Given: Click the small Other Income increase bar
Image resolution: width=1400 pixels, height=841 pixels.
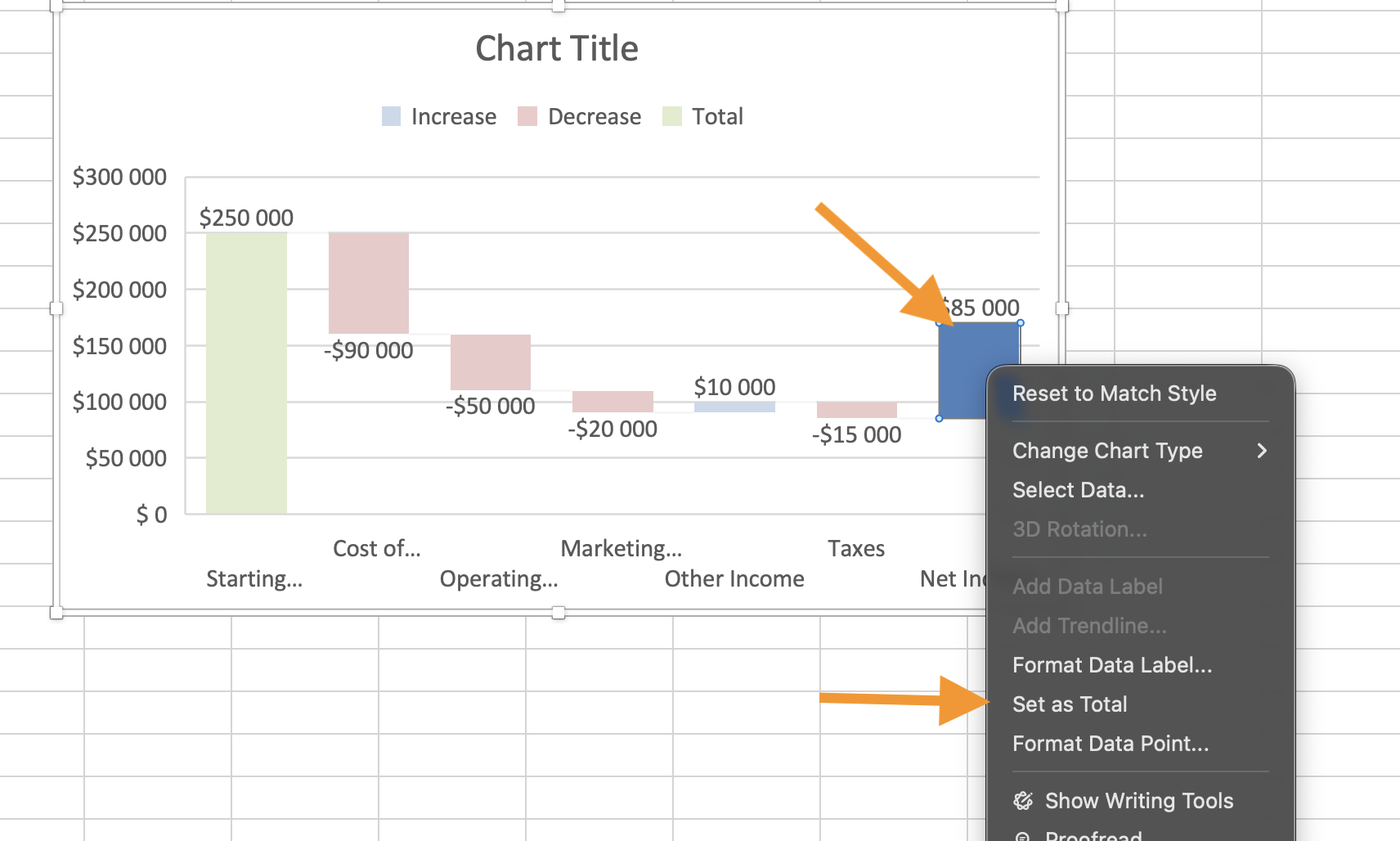Looking at the screenshot, I should pyautogui.click(x=734, y=407).
